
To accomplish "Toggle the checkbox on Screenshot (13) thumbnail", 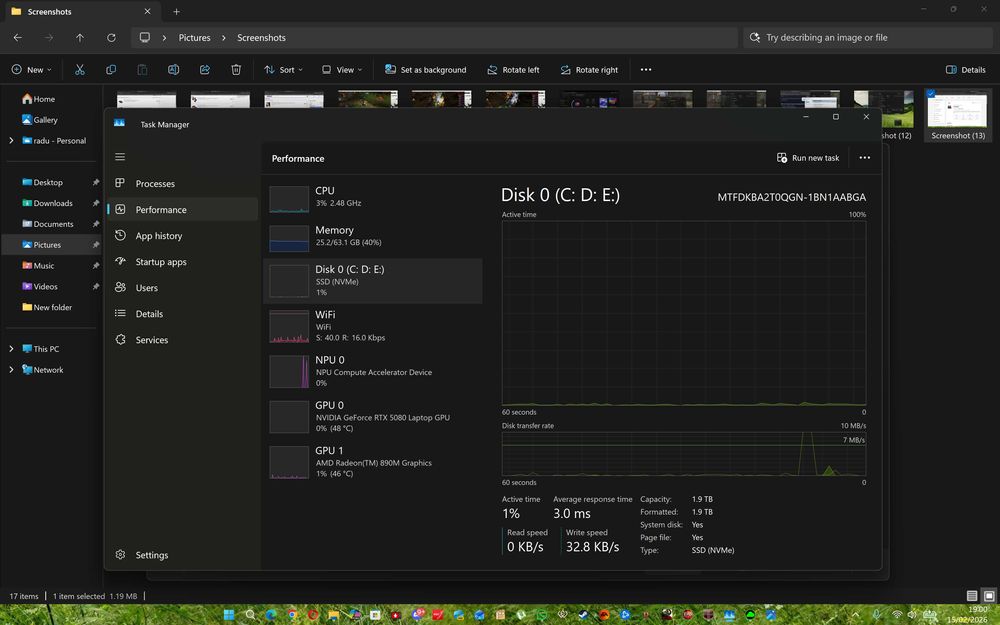I will [x=931, y=95].
